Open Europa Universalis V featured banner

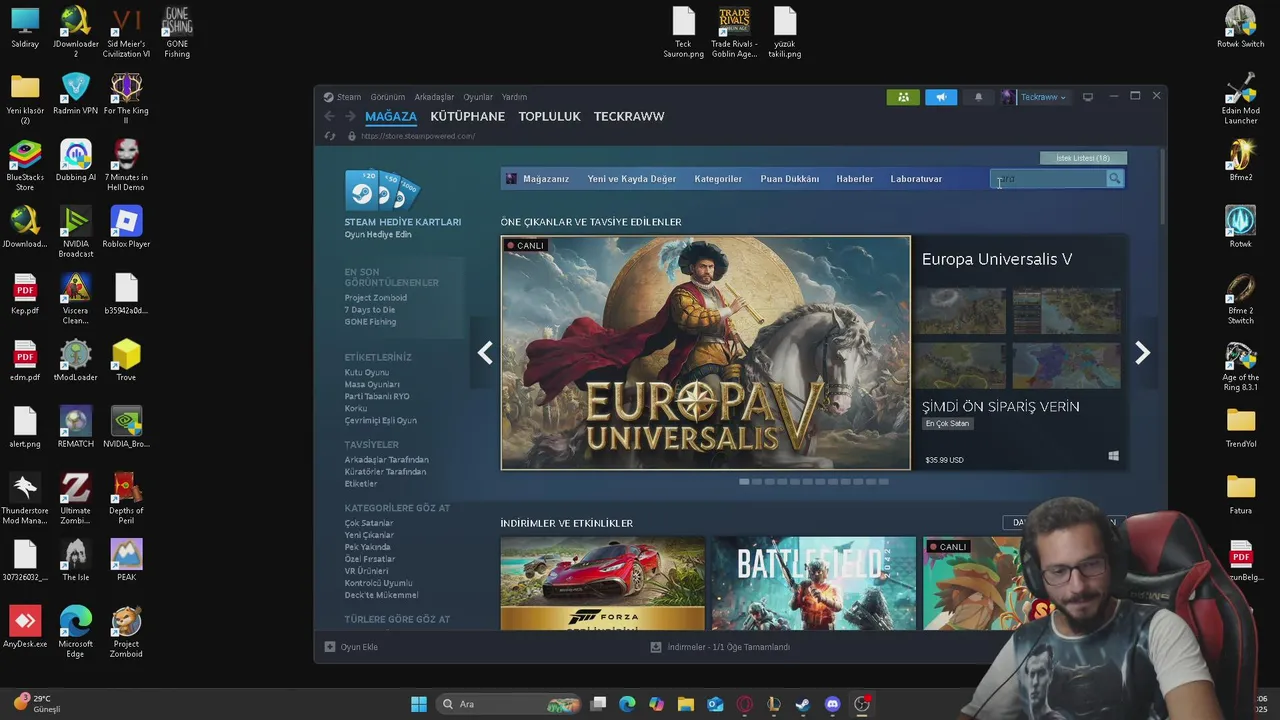(706, 353)
